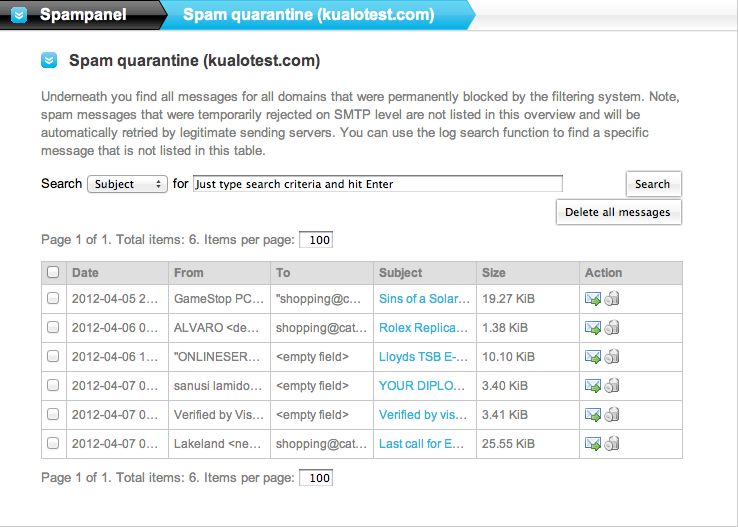Release the YOUR DIPLO message
Screen dimensions: 738x527
click(593, 386)
